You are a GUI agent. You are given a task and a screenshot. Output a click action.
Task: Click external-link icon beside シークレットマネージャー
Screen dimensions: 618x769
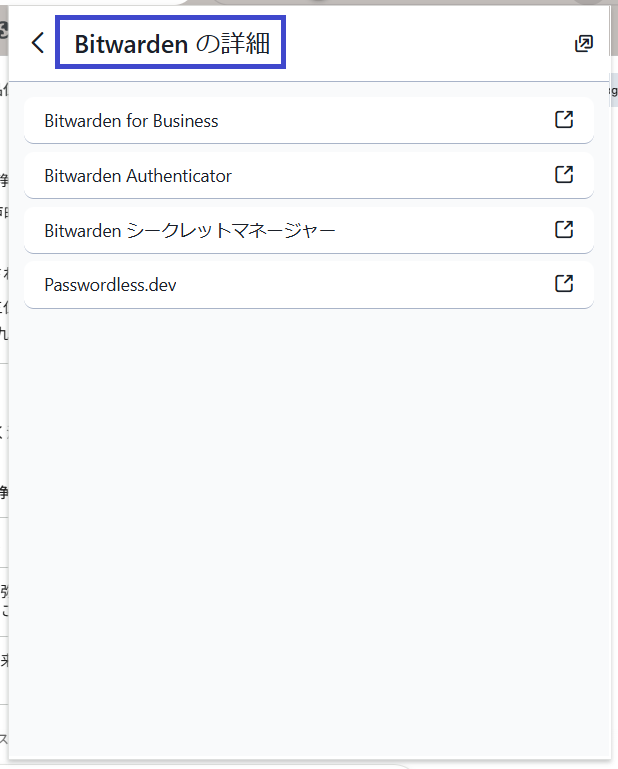[x=564, y=230]
